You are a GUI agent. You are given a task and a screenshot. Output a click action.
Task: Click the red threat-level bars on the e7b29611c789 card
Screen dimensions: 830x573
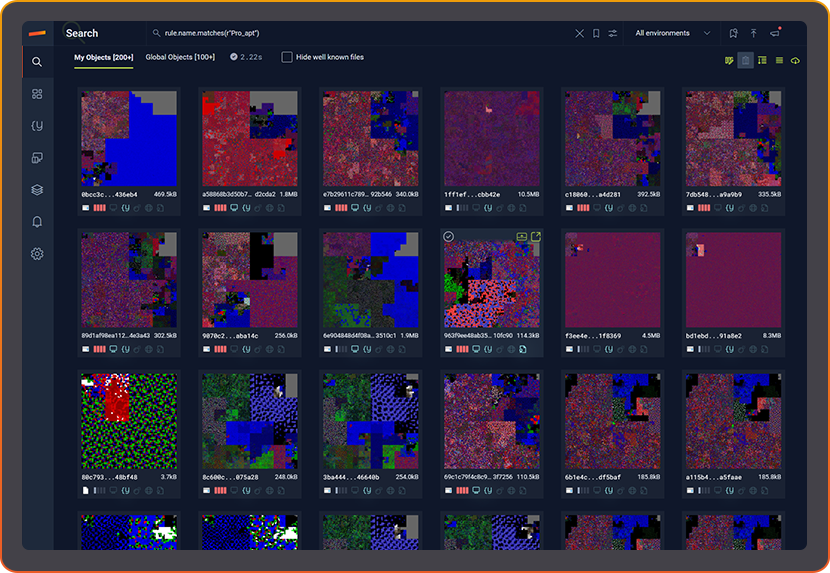341,208
